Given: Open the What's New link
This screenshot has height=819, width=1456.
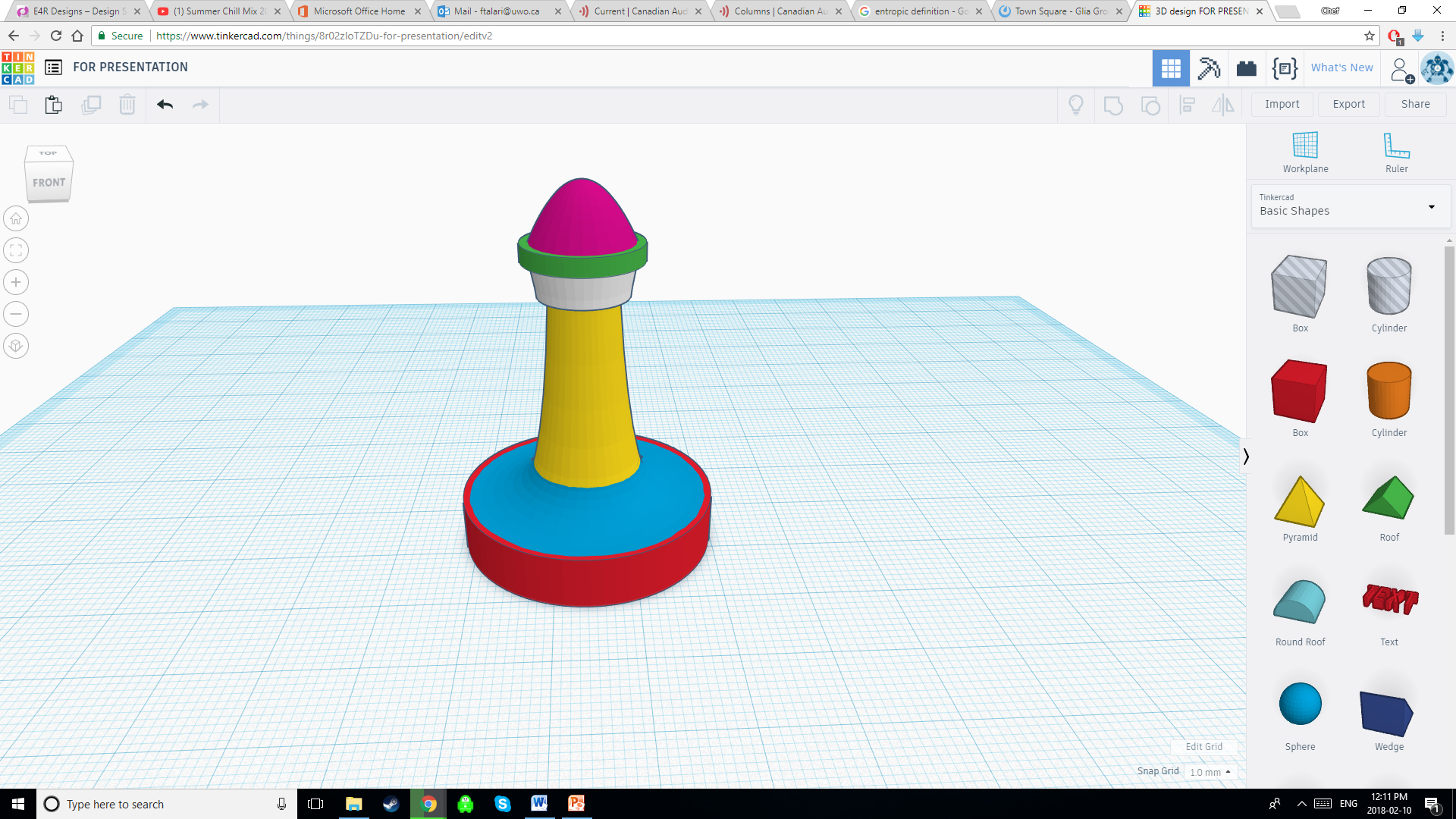Looking at the screenshot, I should [1341, 67].
